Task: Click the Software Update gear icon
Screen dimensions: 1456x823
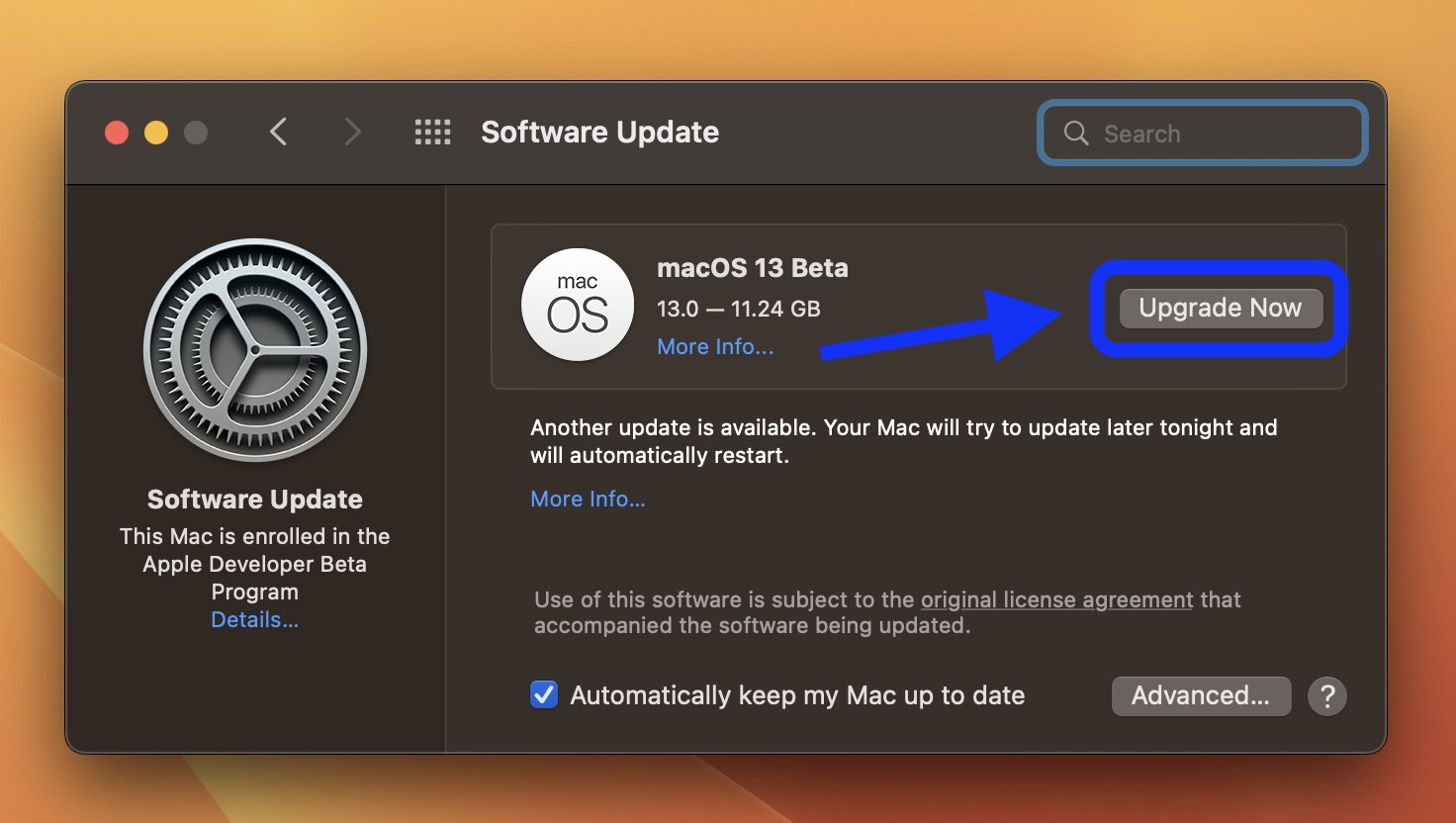Action: pyautogui.click(x=254, y=350)
